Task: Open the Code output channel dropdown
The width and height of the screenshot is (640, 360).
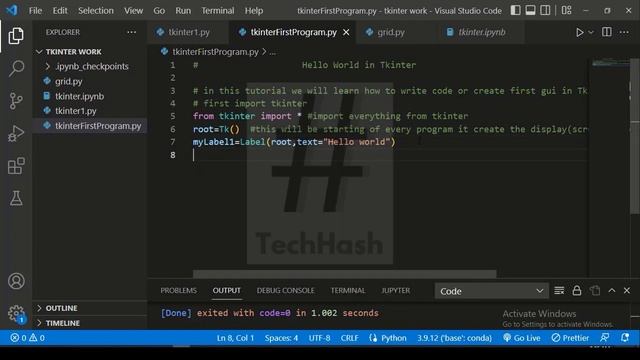Action: (491, 291)
